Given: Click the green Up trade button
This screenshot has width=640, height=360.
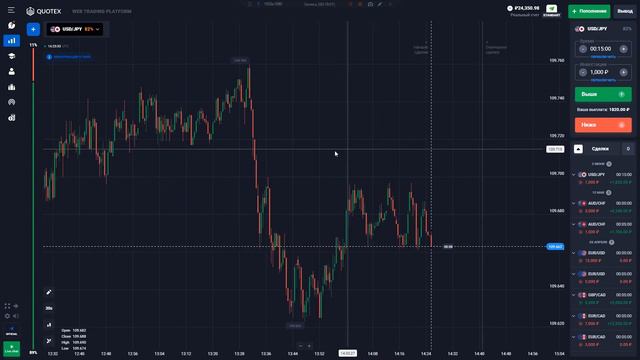Looking at the screenshot, I should click(603, 94).
